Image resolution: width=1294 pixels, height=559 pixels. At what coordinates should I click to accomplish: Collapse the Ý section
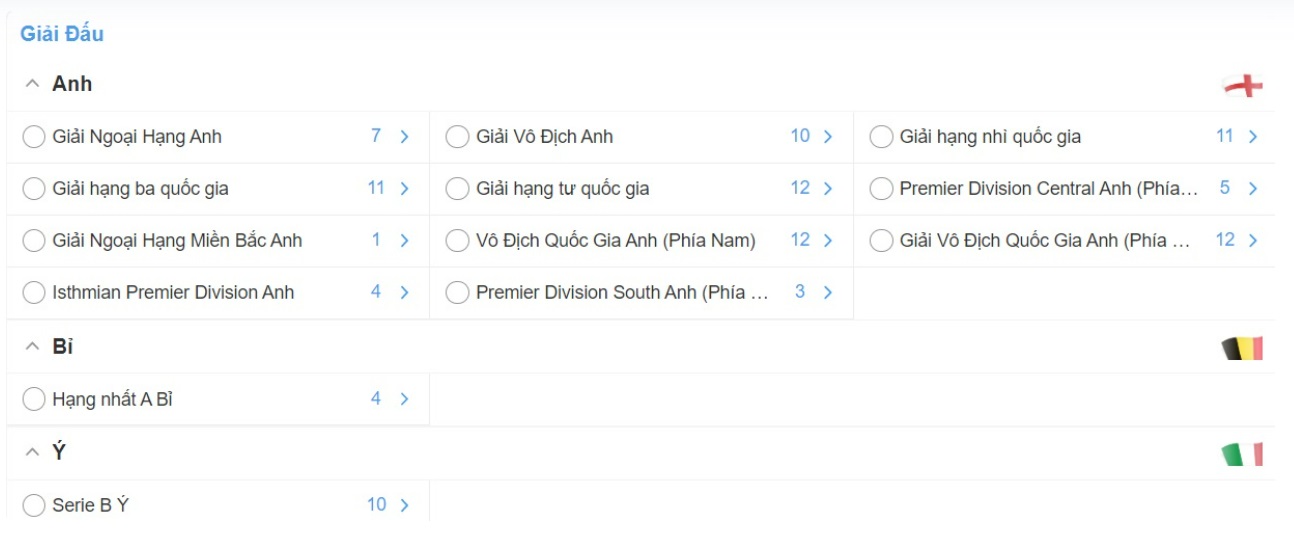click(x=32, y=453)
